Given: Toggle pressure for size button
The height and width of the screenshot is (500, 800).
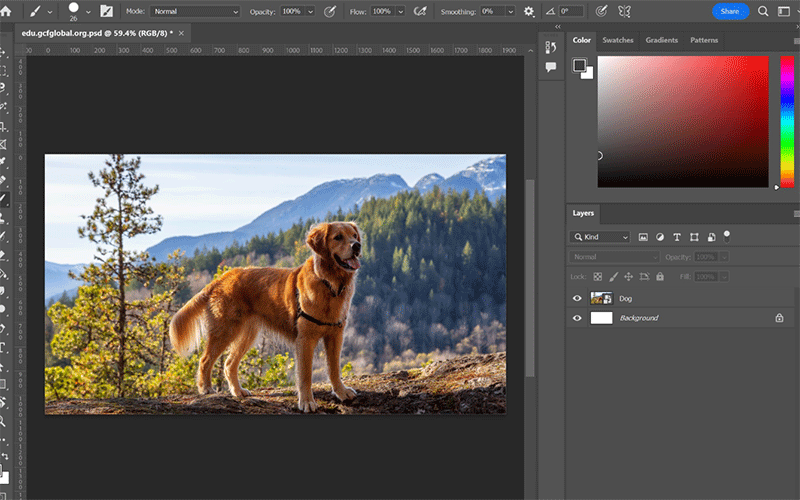Looking at the screenshot, I should pos(602,11).
